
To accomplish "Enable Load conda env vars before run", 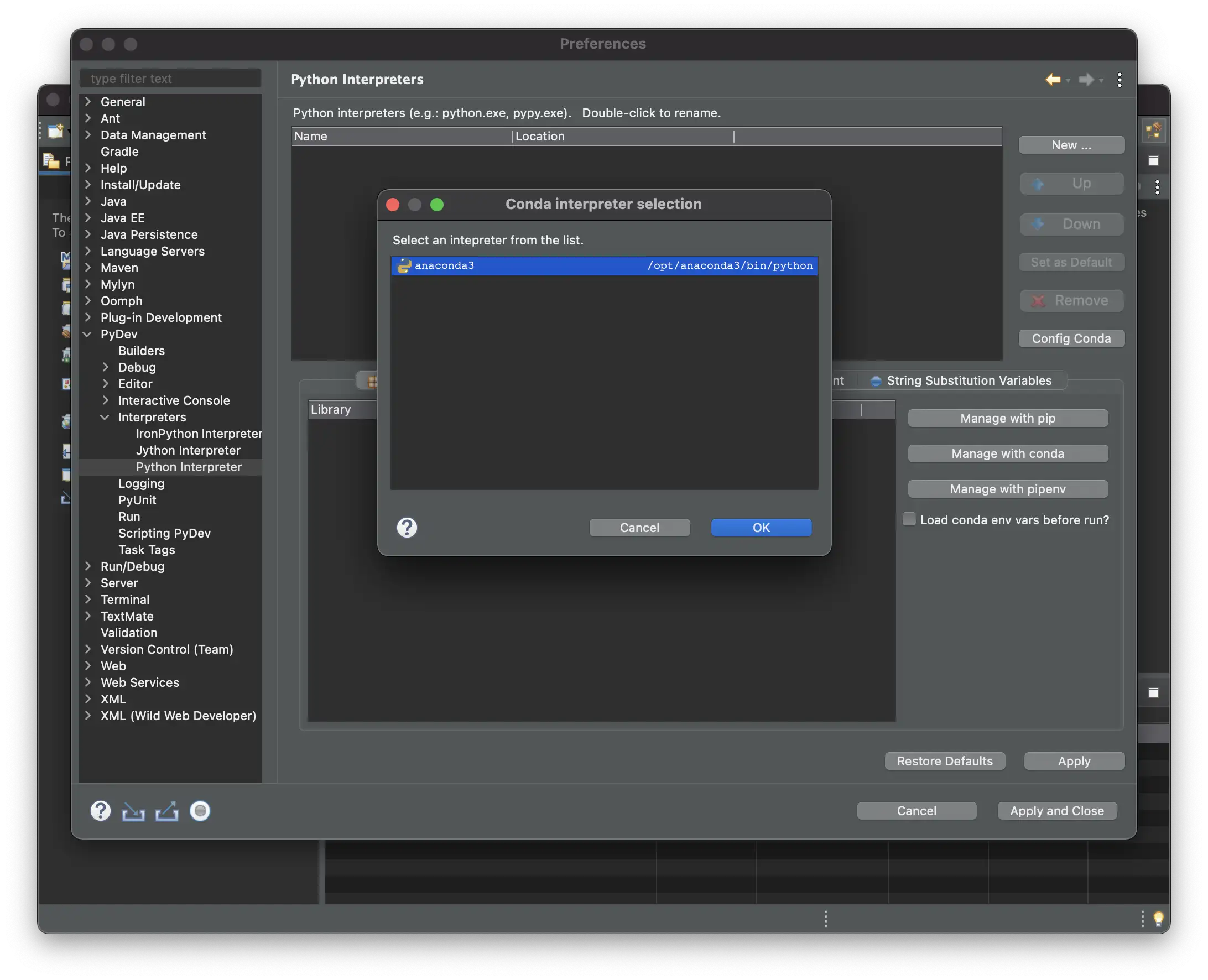I will (x=909, y=519).
